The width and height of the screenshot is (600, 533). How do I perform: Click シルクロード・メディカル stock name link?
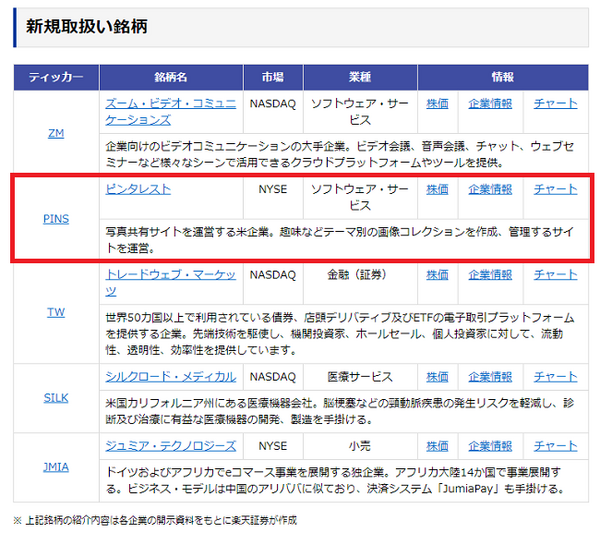171,377
